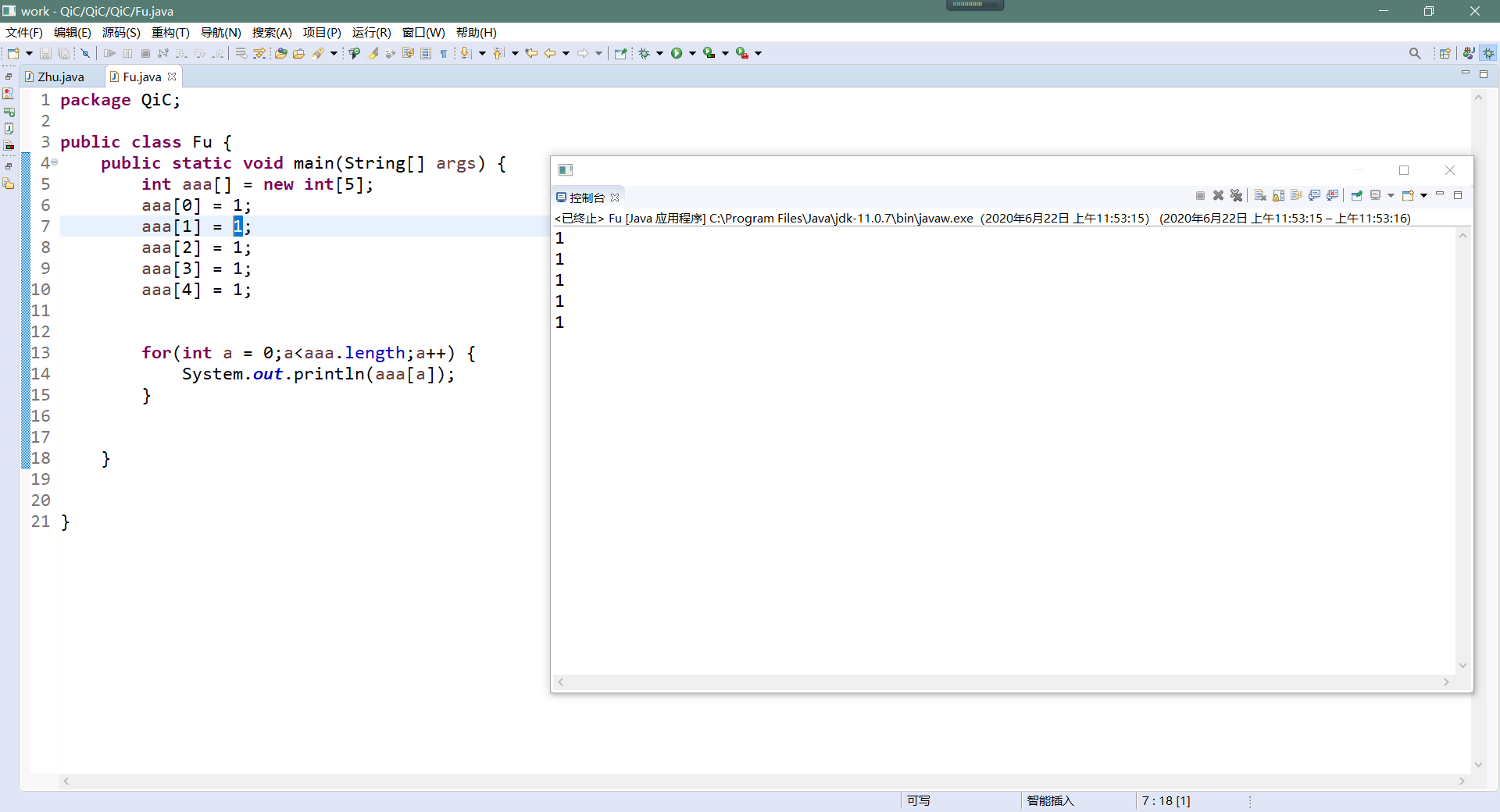Screen dimensions: 1500x812
Task: Toggle console Word Wrap
Action: (x=1296, y=195)
